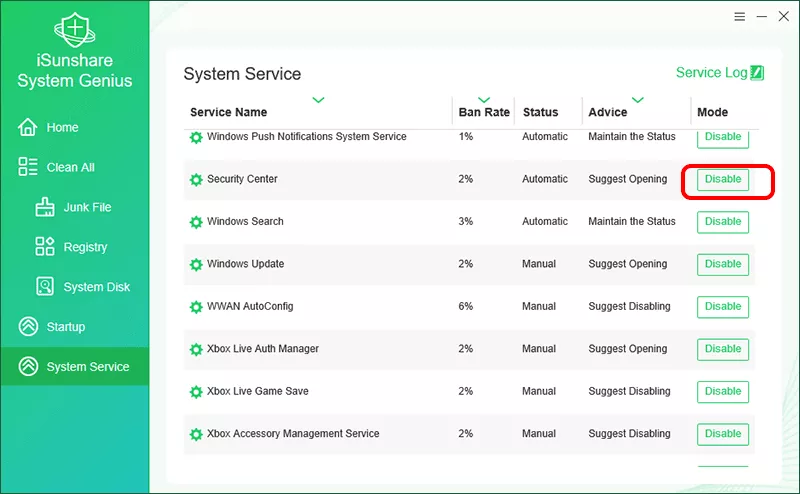This screenshot has height=494, width=800.
Task: Click the gear icon beside Security Center
Action: point(196,180)
